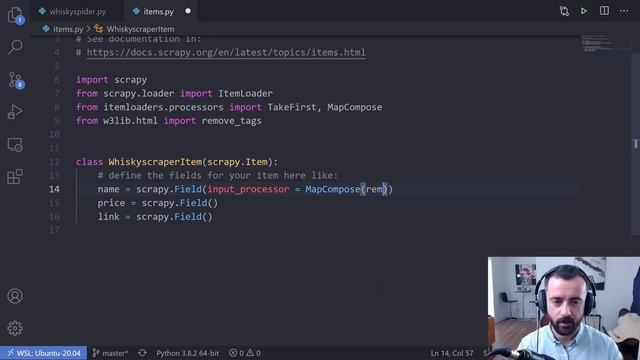Screen dimensions: 640x360
Task: Click the word remove_tags on import line
Action: point(231,121)
